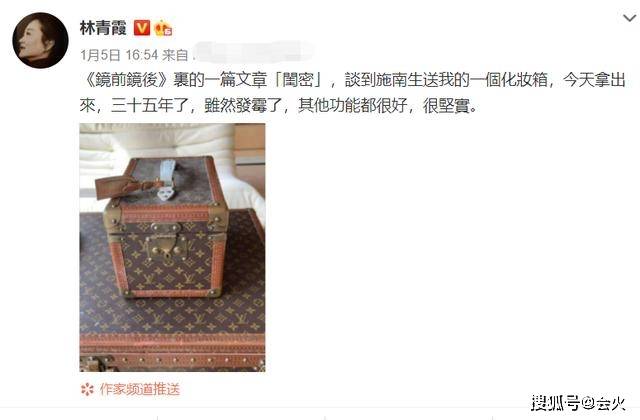The width and height of the screenshot is (640, 420).
Task: Click the crown membership badge
Action: tap(163, 28)
